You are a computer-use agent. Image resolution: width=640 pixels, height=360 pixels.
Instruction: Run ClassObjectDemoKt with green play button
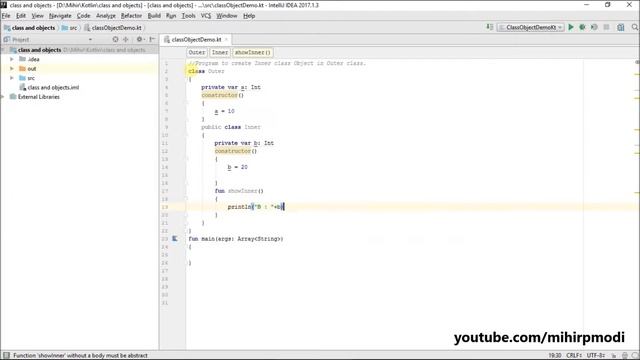[x=571, y=27]
